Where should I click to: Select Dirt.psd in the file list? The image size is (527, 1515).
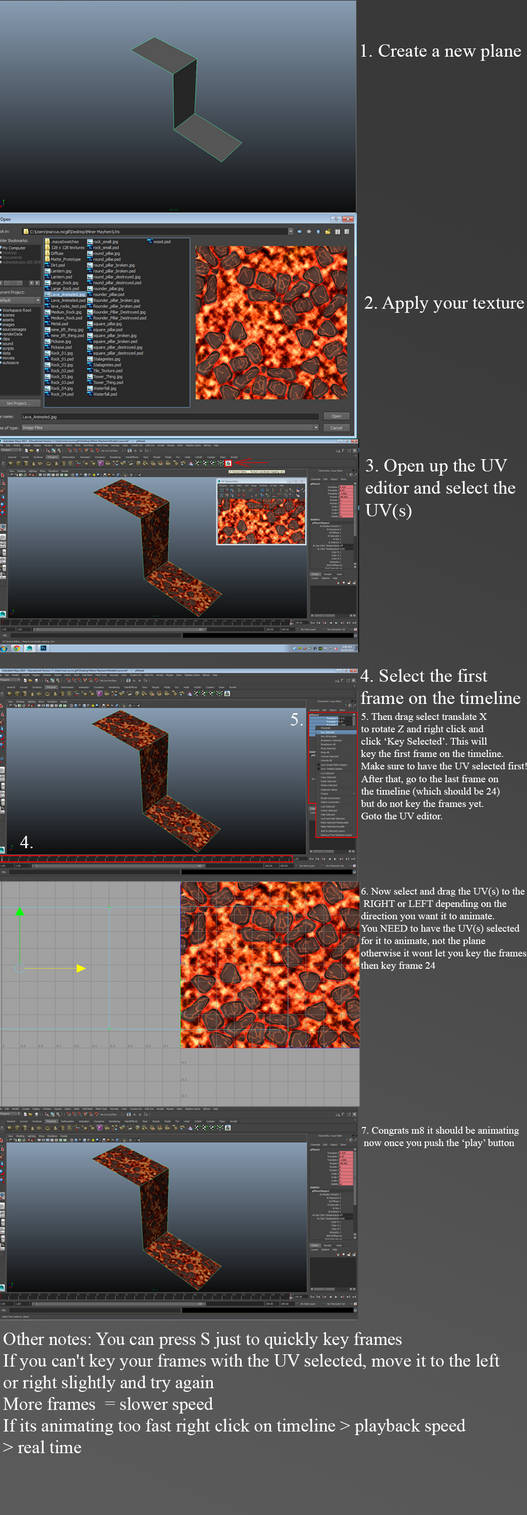pyautogui.click(x=56, y=265)
